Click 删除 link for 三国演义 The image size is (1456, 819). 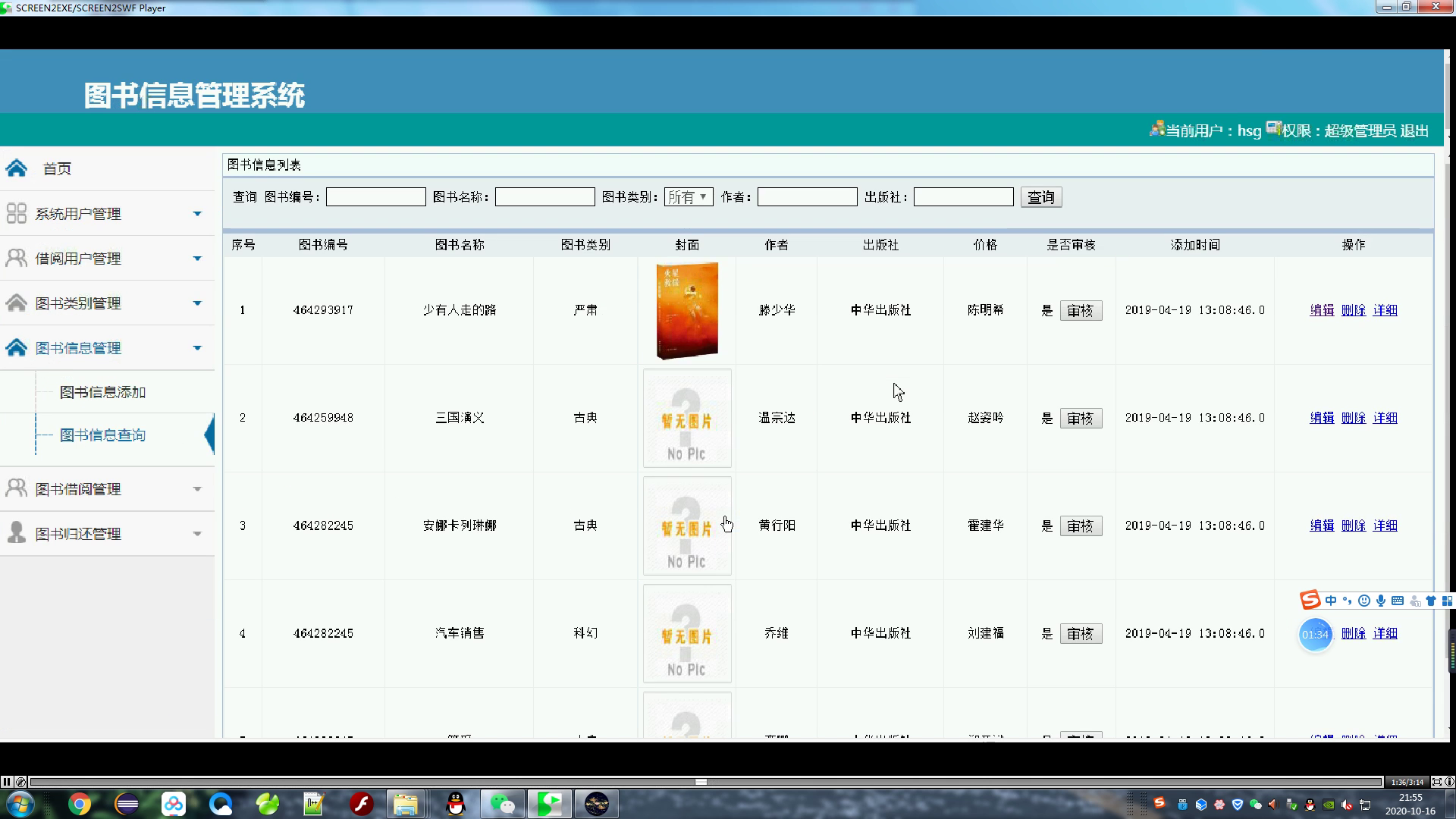(x=1354, y=418)
